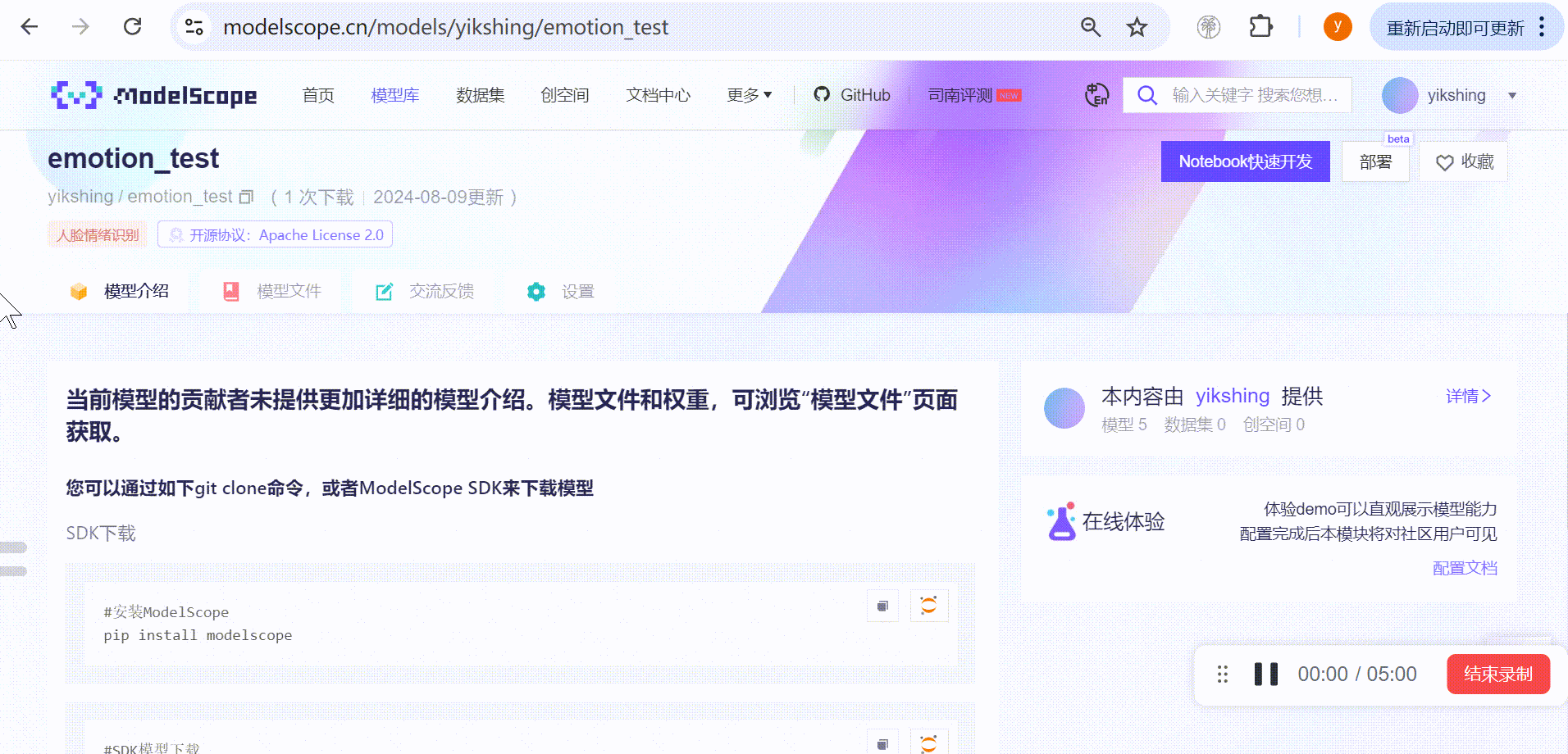This screenshot has width=1568, height=754.
Task: Open the GitHub link
Action: [x=852, y=95]
